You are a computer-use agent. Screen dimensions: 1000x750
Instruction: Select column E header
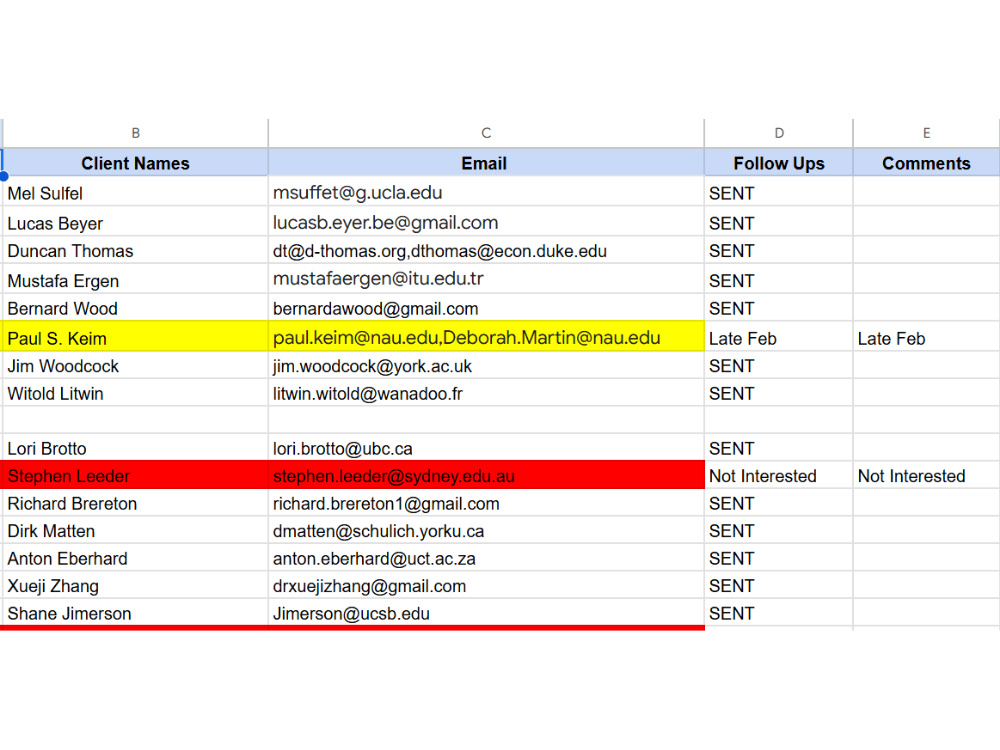[926, 133]
